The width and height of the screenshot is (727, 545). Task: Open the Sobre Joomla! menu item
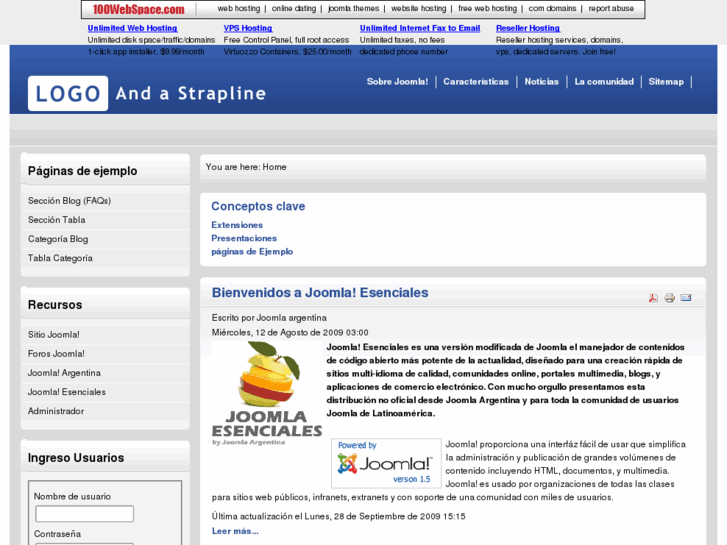click(x=397, y=82)
